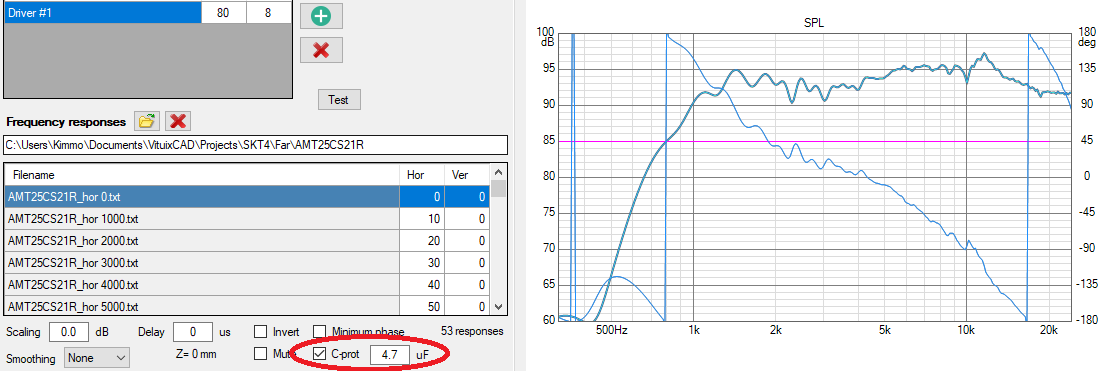1102x371 pixels.
Task: Toggle the Mute checkbox
Action: click(261, 353)
